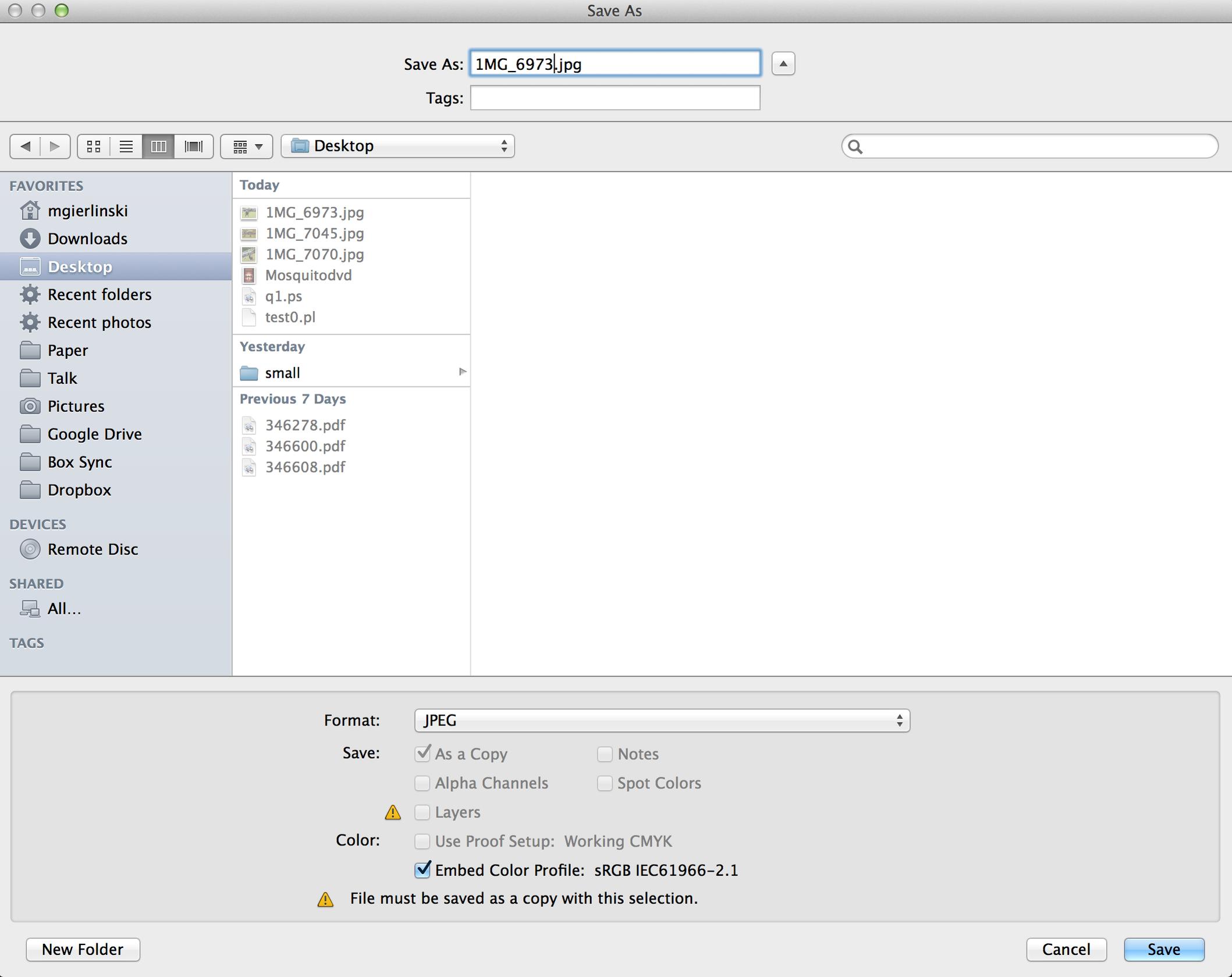Select Downloads in the Favorites sidebar

point(87,239)
